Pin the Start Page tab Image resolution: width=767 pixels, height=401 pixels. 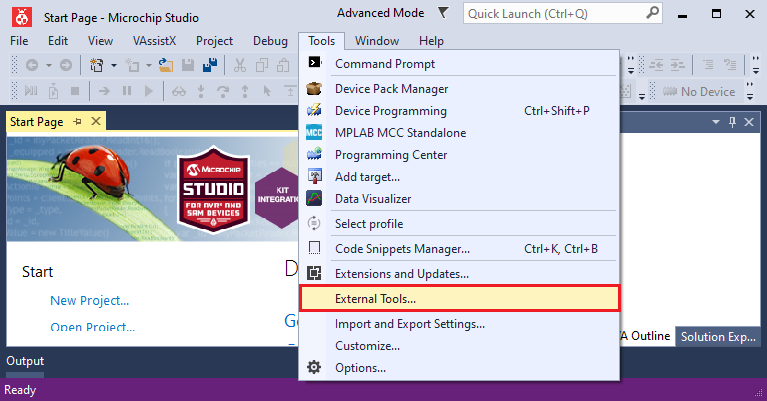77,121
